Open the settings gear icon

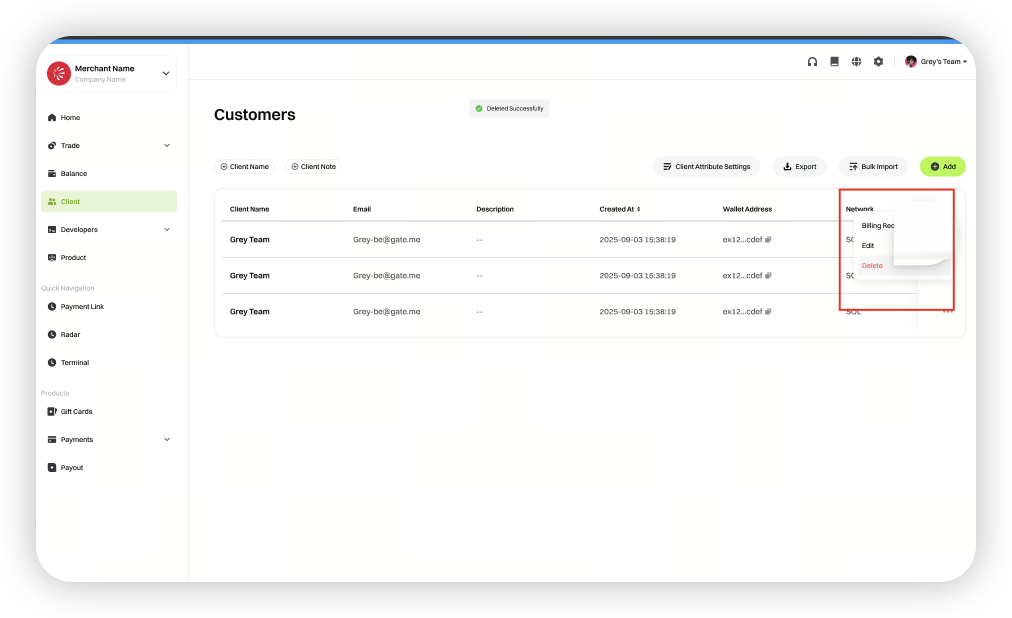878,62
